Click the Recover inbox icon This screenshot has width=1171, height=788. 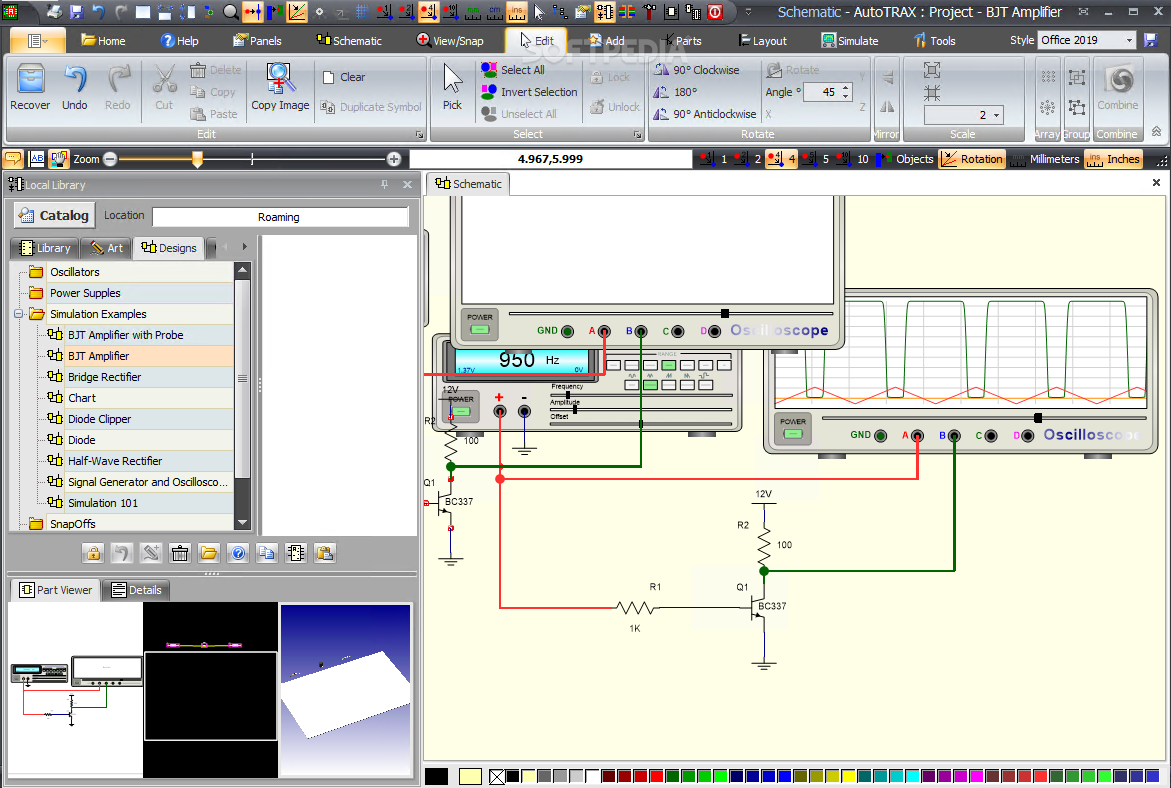30,78
